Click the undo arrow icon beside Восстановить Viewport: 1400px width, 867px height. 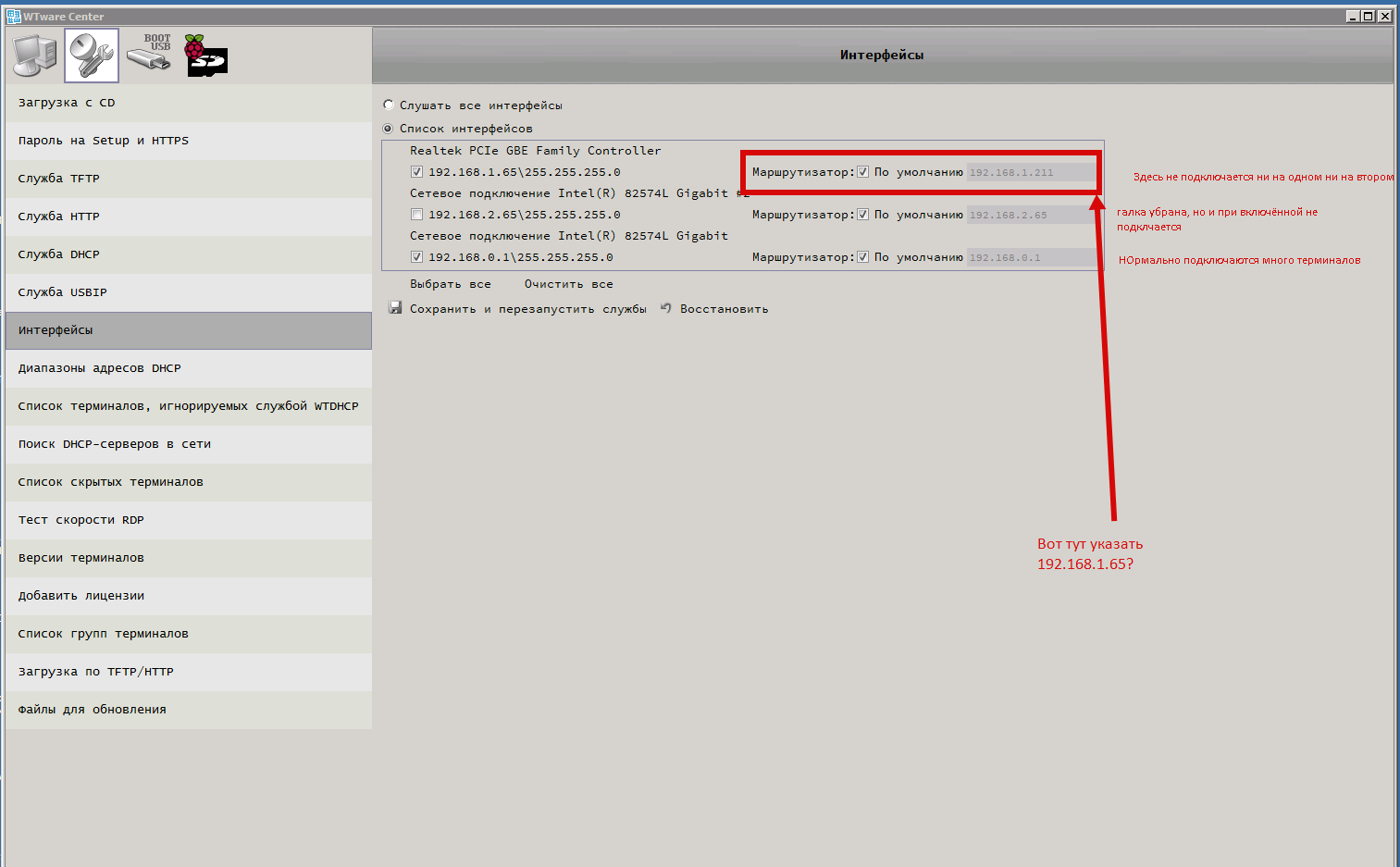coord(665,308)
